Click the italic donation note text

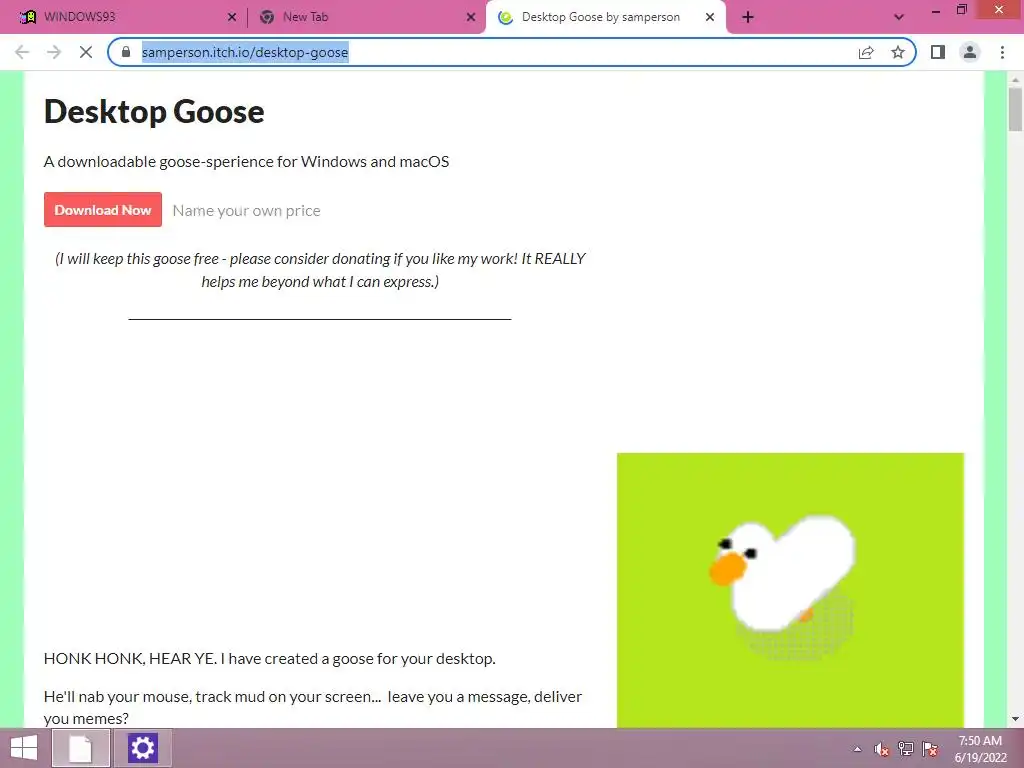320,270
